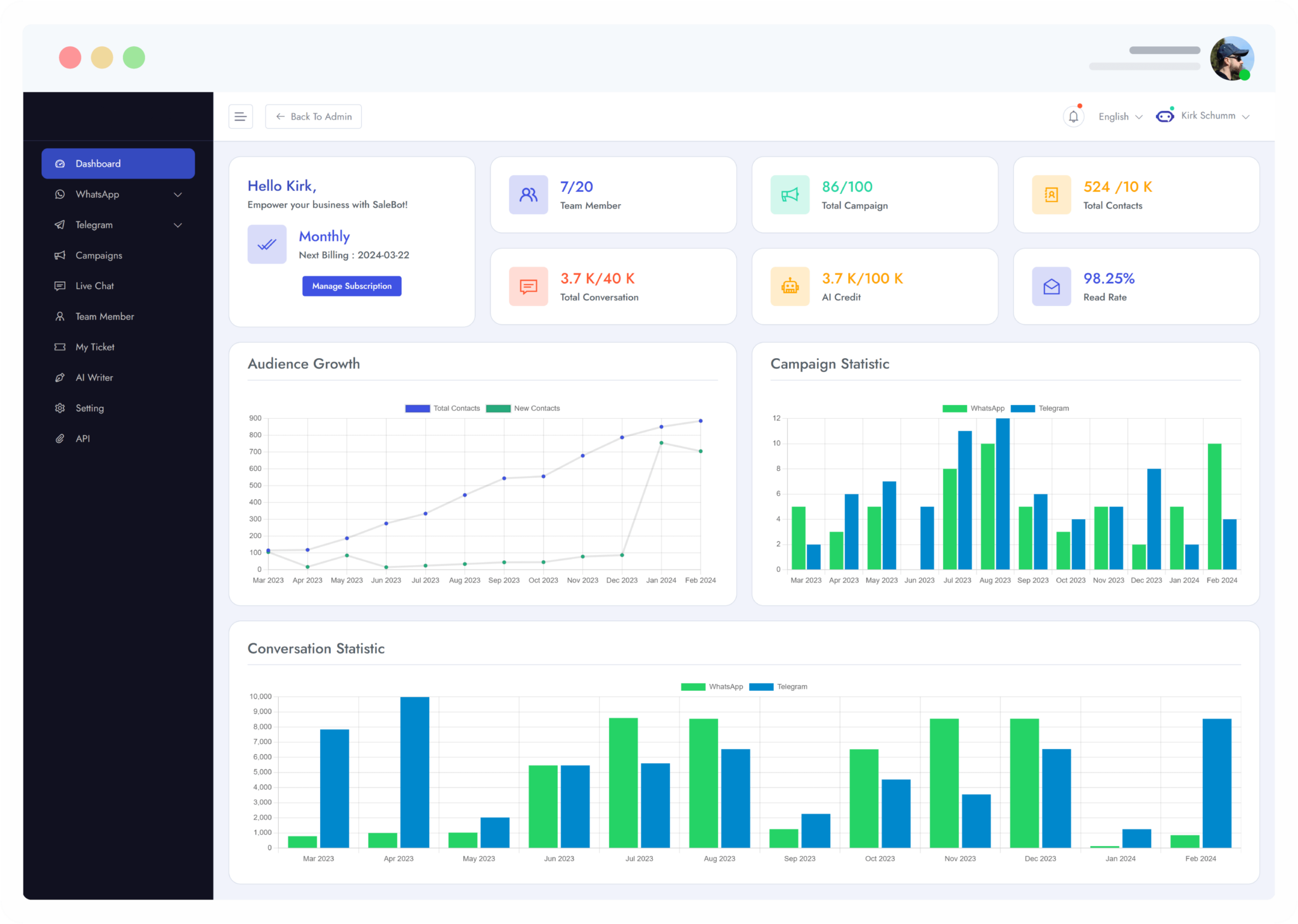
Task: Click the Manage Subscription button
Action: [352, 286]
